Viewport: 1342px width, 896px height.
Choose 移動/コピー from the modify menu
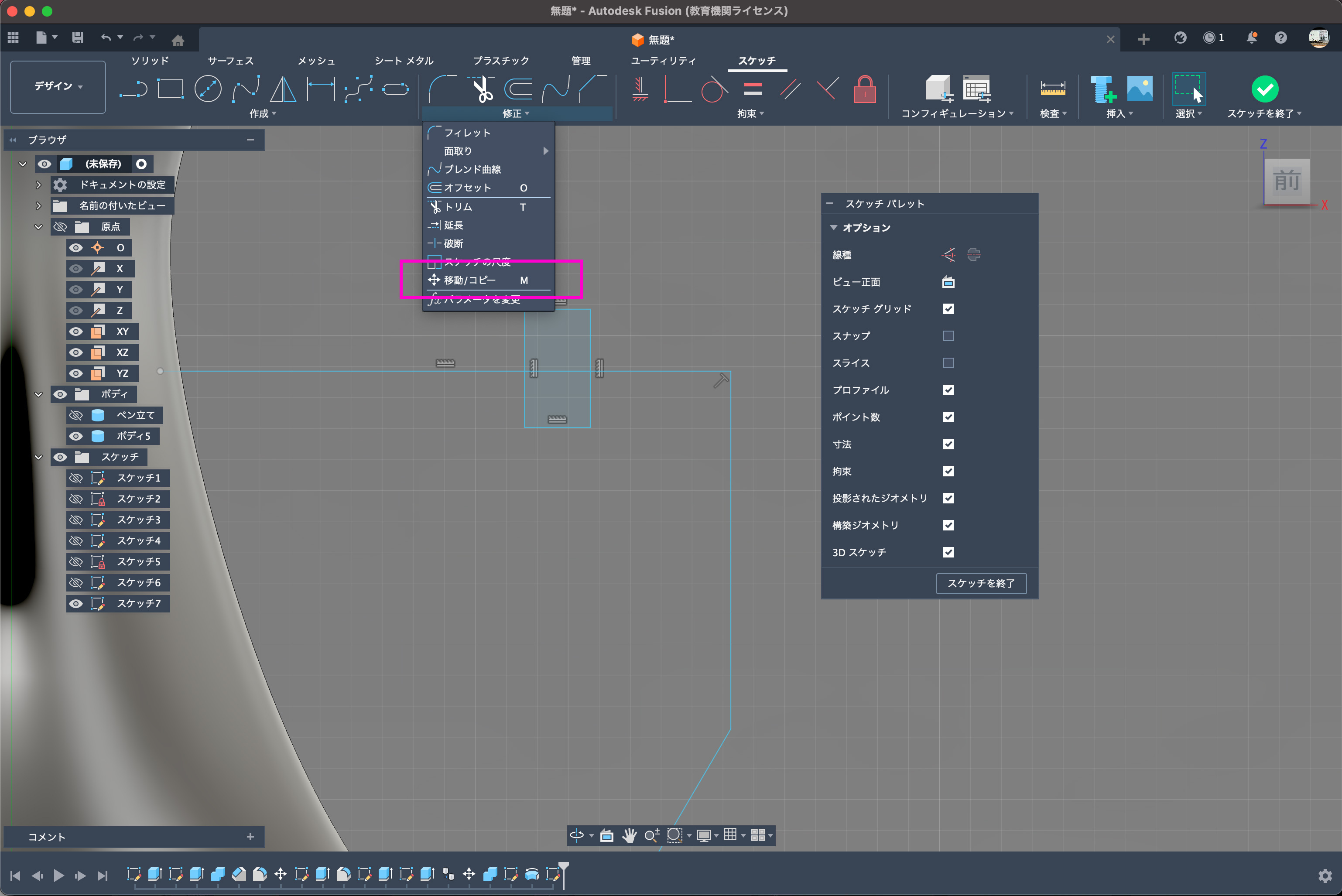coord(470,280)
